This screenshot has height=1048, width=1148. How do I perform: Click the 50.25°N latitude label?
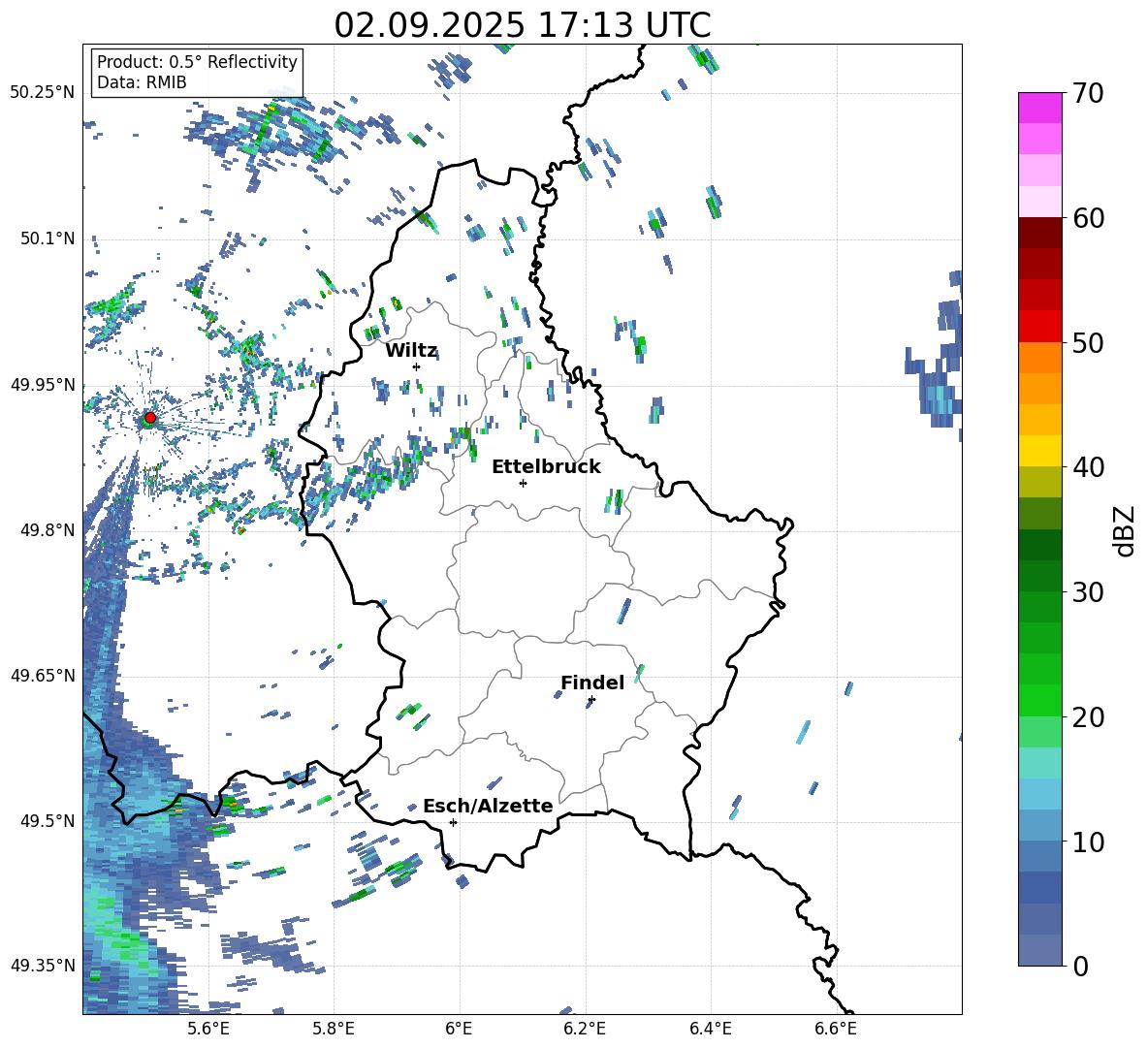[43, 93]
